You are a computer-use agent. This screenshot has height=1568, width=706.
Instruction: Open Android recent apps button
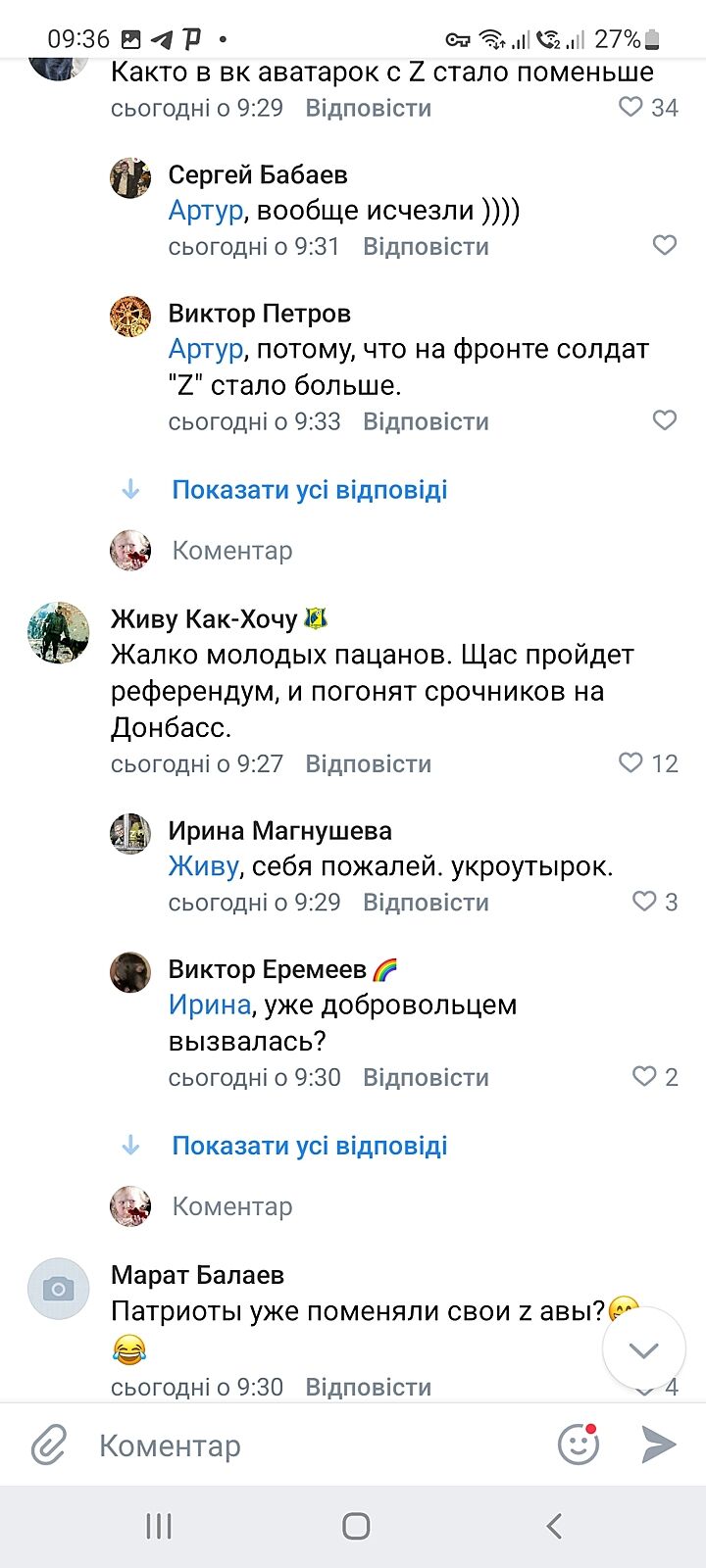point(159,1526)
